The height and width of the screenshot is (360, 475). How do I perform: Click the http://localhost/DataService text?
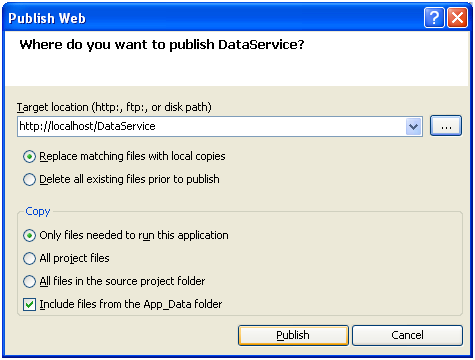click(87, 126)
